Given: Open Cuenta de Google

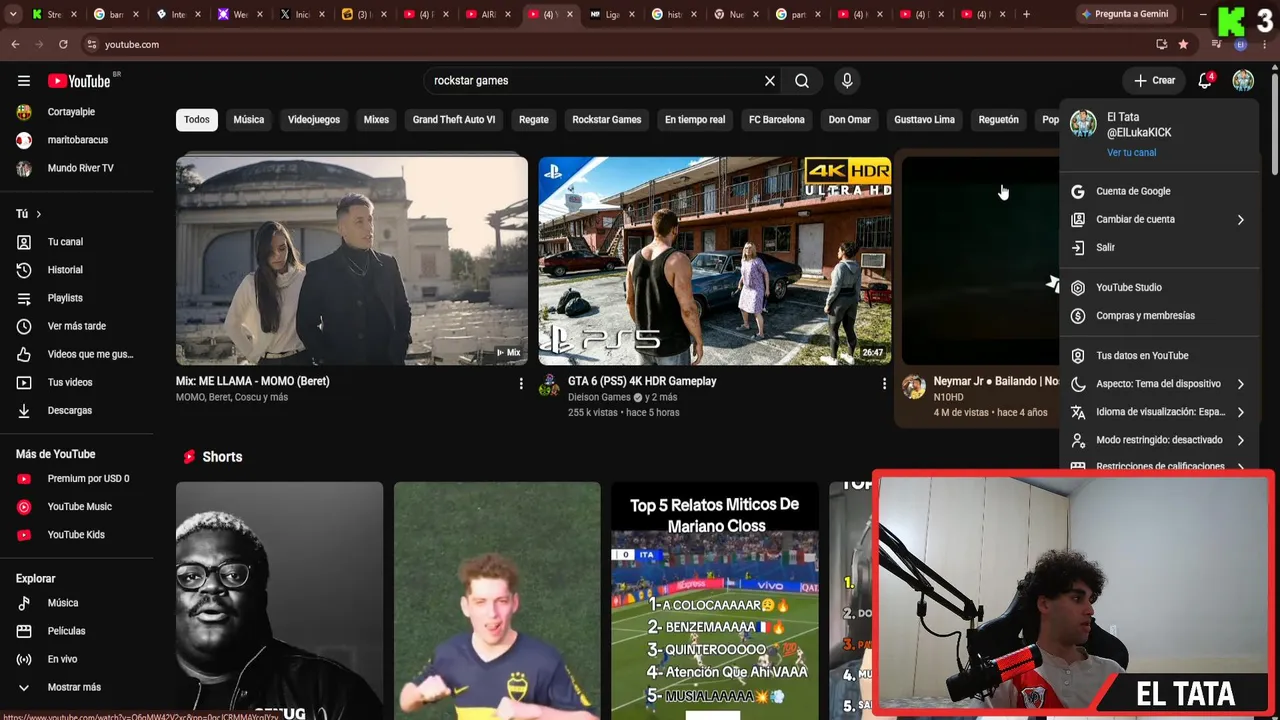Looking at the screenshot, I should [1160, 191].
